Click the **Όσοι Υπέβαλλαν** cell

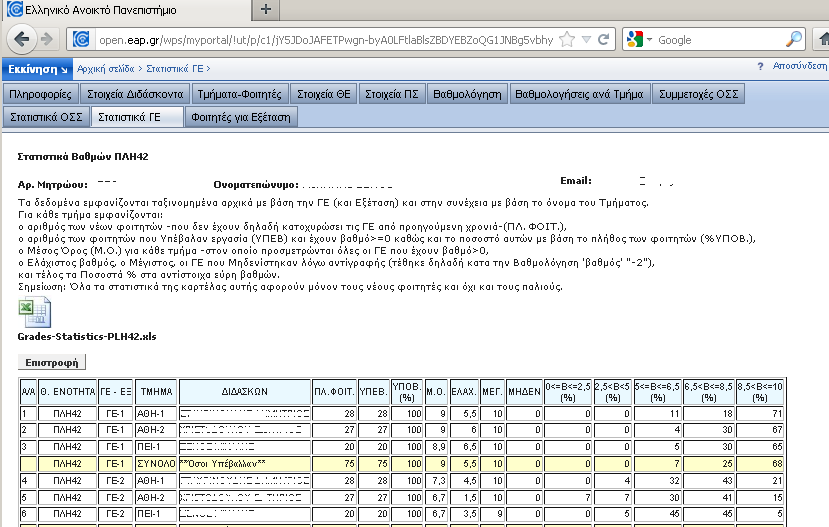pyautogui.click(x=245, y=464)
